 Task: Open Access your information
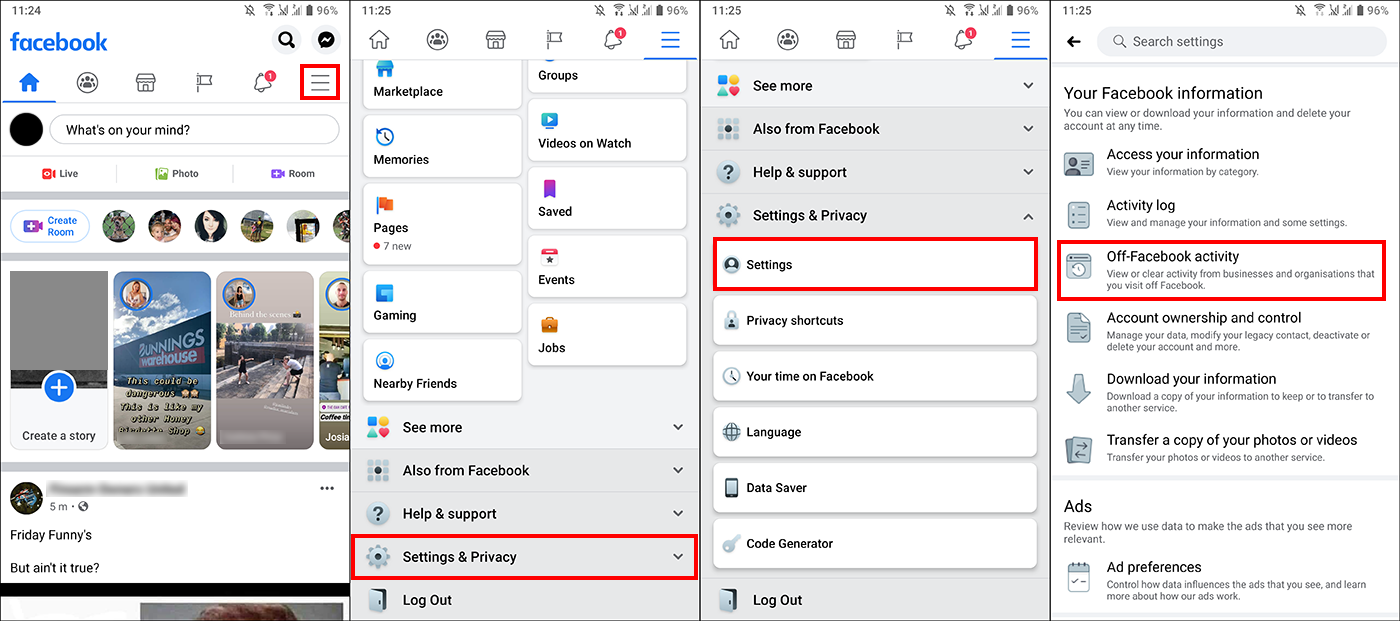[x=1225, y=164]
